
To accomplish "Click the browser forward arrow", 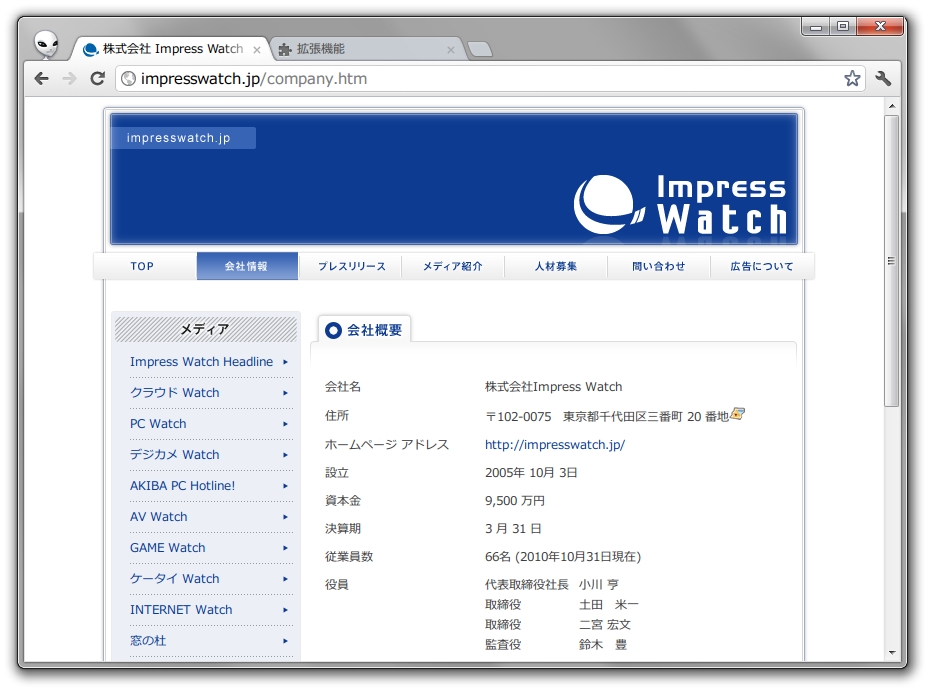I will pos(70,79).
